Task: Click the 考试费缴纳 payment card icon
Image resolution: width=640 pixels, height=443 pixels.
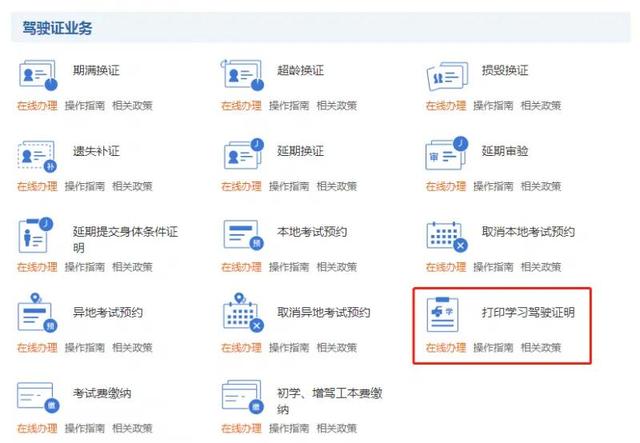Action: tap(38, 397)
